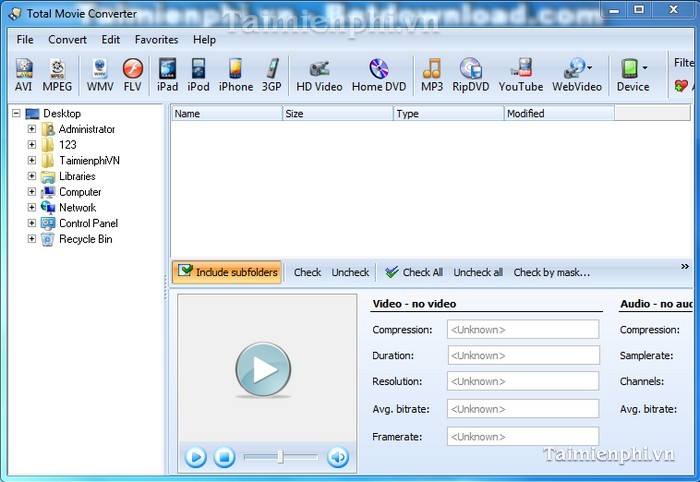The image size is (700, 482).
Task: Sort file list by Name column
Action: (227, 113)
